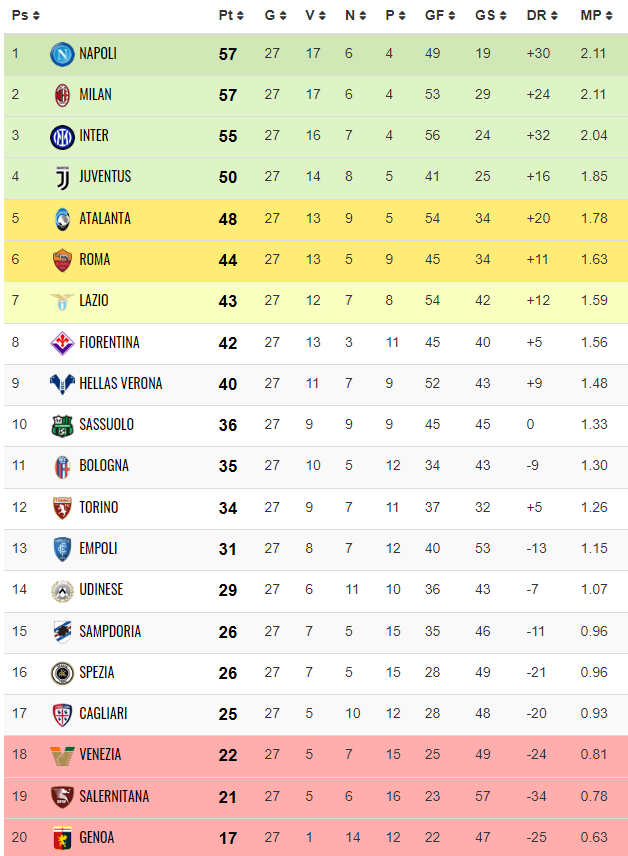Click the Juventus logo icon

point(62,177)
